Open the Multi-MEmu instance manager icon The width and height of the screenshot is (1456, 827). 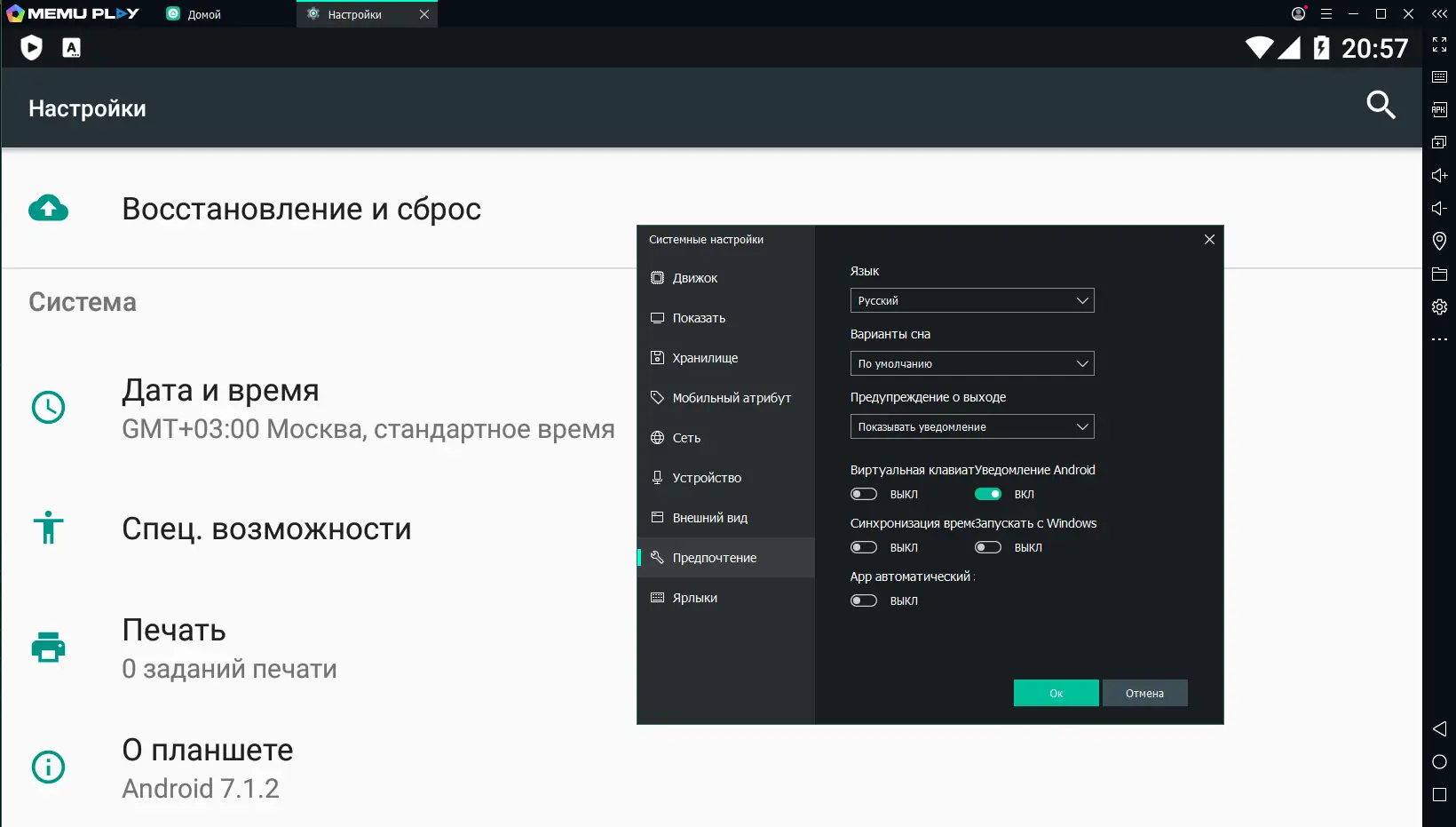coord(1439,141)
